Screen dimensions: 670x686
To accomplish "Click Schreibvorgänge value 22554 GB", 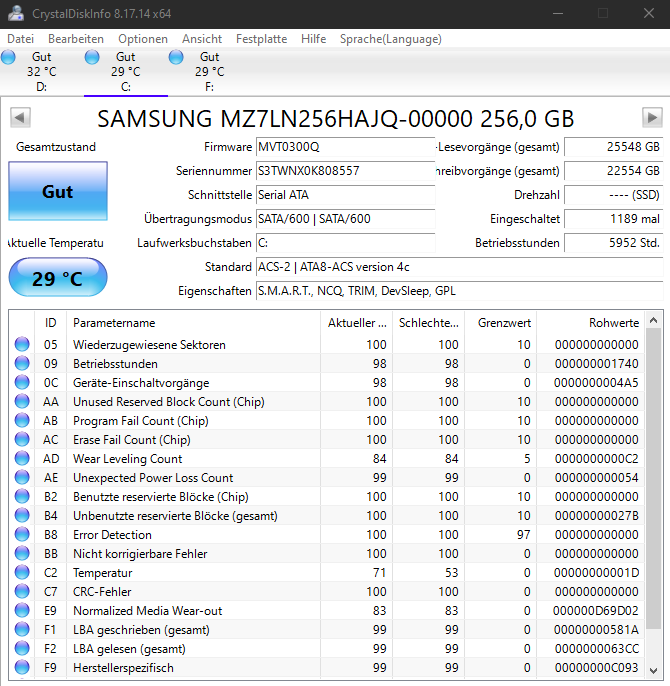I will [x=614, y=171].
